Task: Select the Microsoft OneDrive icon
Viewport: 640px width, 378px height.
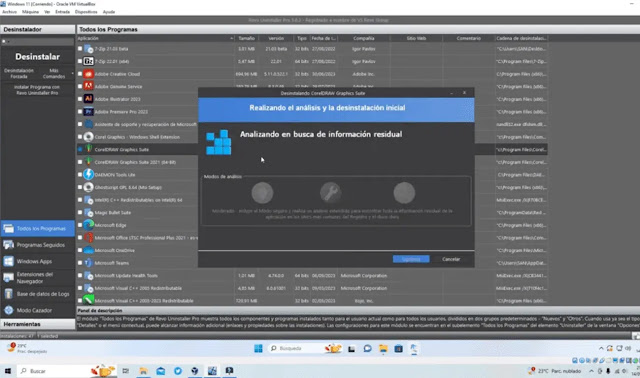Action: [x=89, y=250]
